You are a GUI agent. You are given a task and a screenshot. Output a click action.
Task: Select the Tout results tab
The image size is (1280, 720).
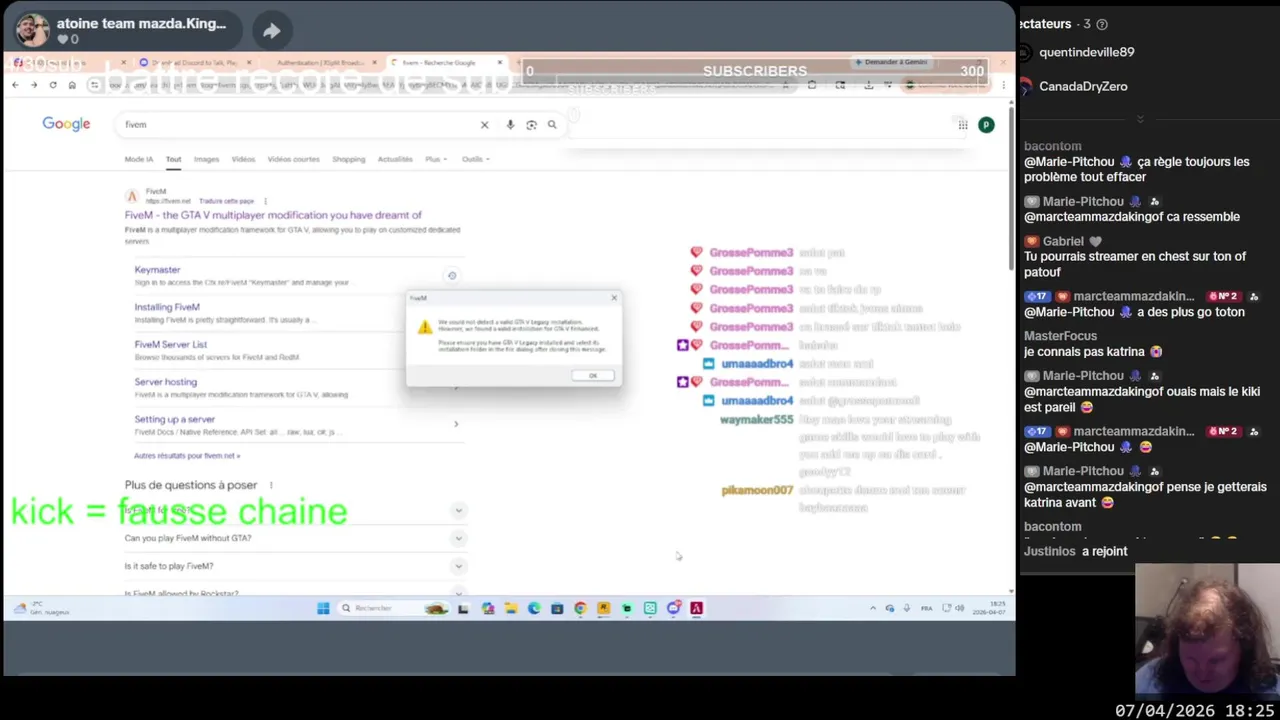tap(173, 159)
